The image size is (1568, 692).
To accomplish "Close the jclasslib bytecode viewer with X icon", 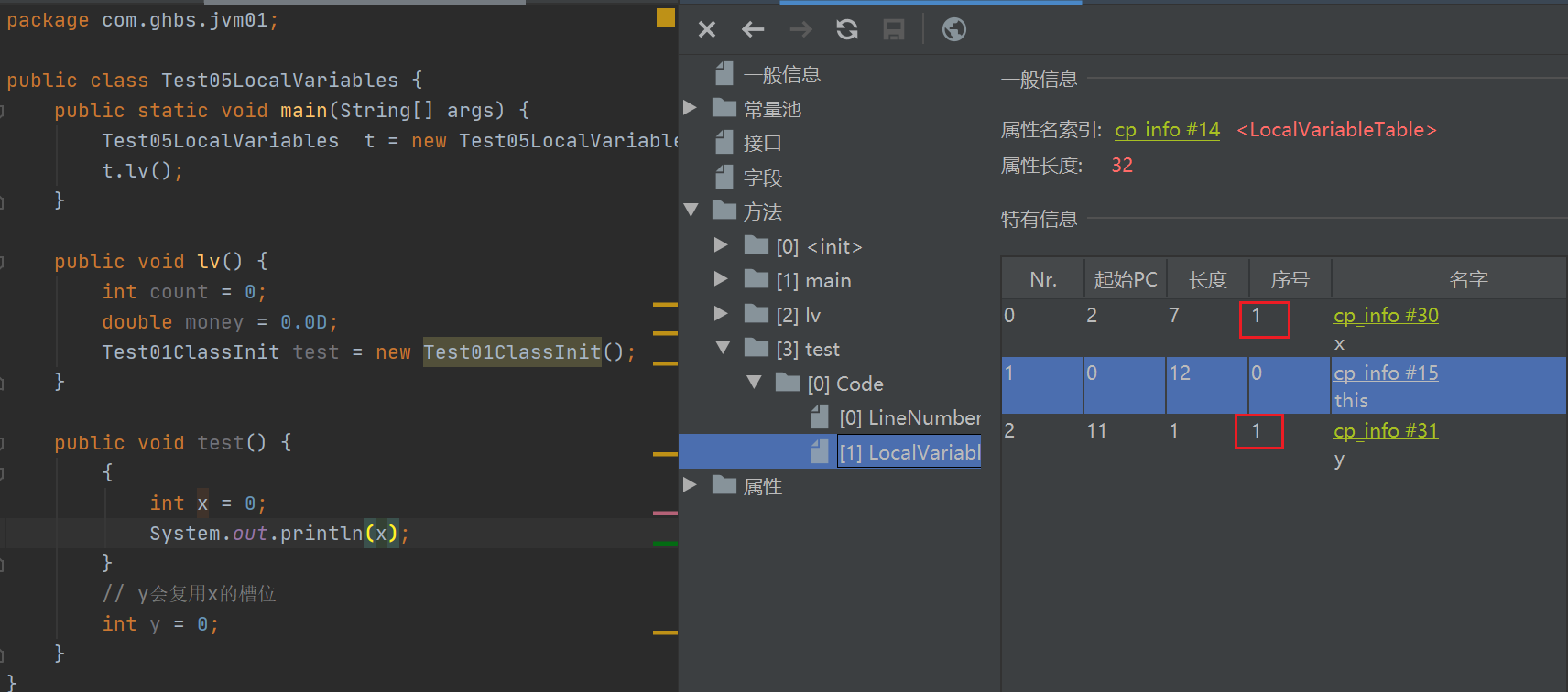I will coord(707,29).
